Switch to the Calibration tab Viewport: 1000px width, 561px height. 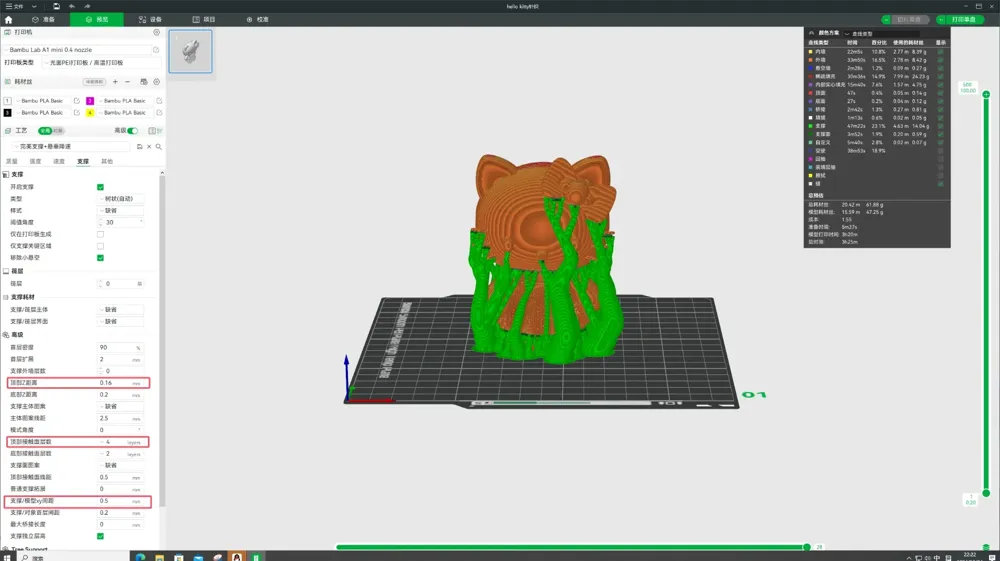pyautogui.click(x=258, y=20)
